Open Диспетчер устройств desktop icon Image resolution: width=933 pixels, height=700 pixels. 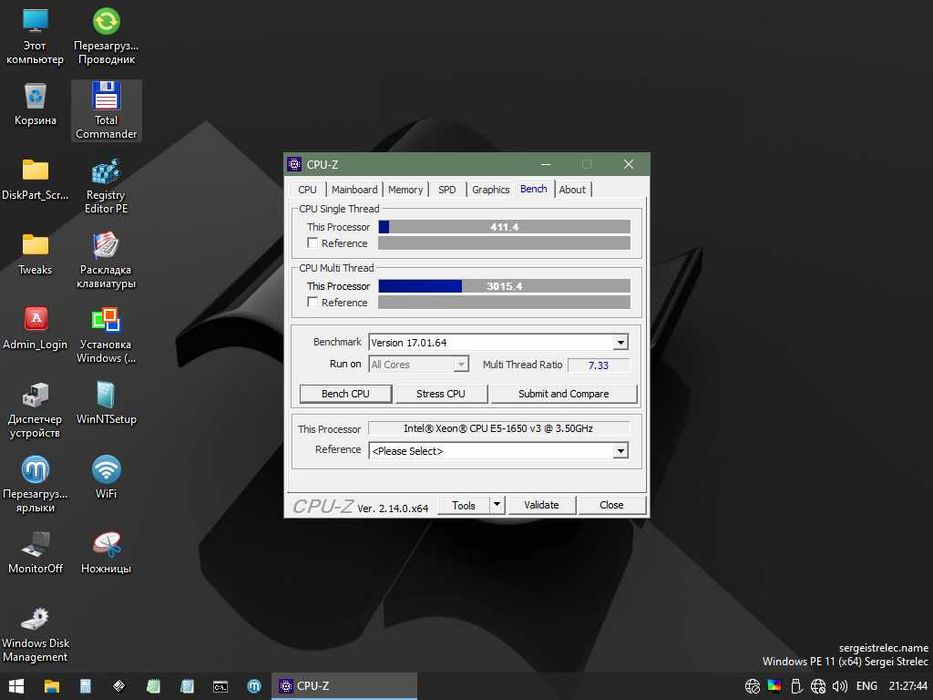[x=35, y=410]
